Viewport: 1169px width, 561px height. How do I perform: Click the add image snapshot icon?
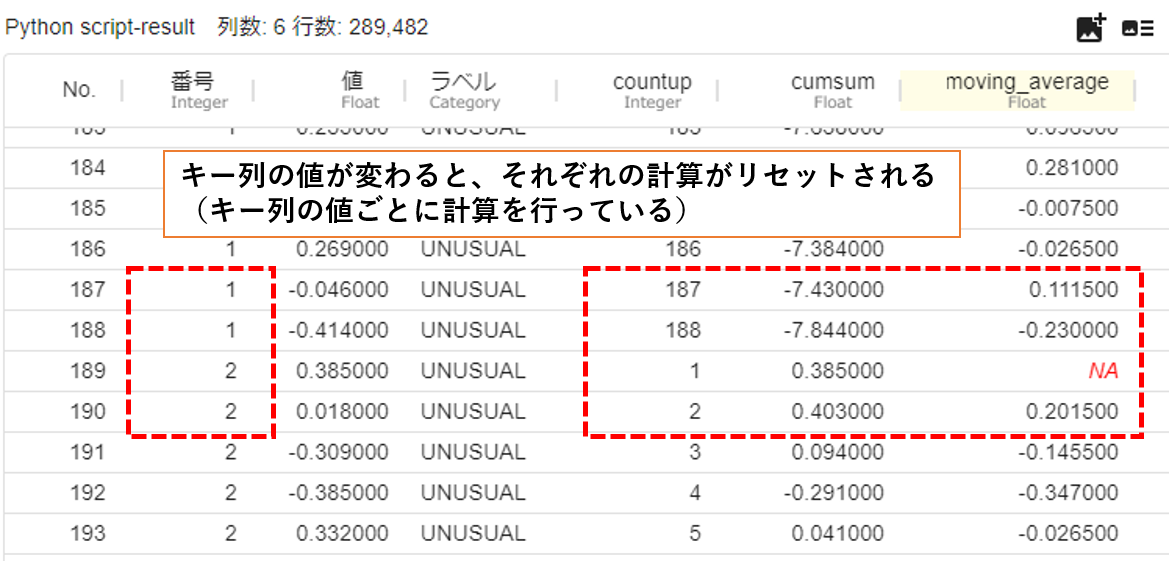(1090, 28)
